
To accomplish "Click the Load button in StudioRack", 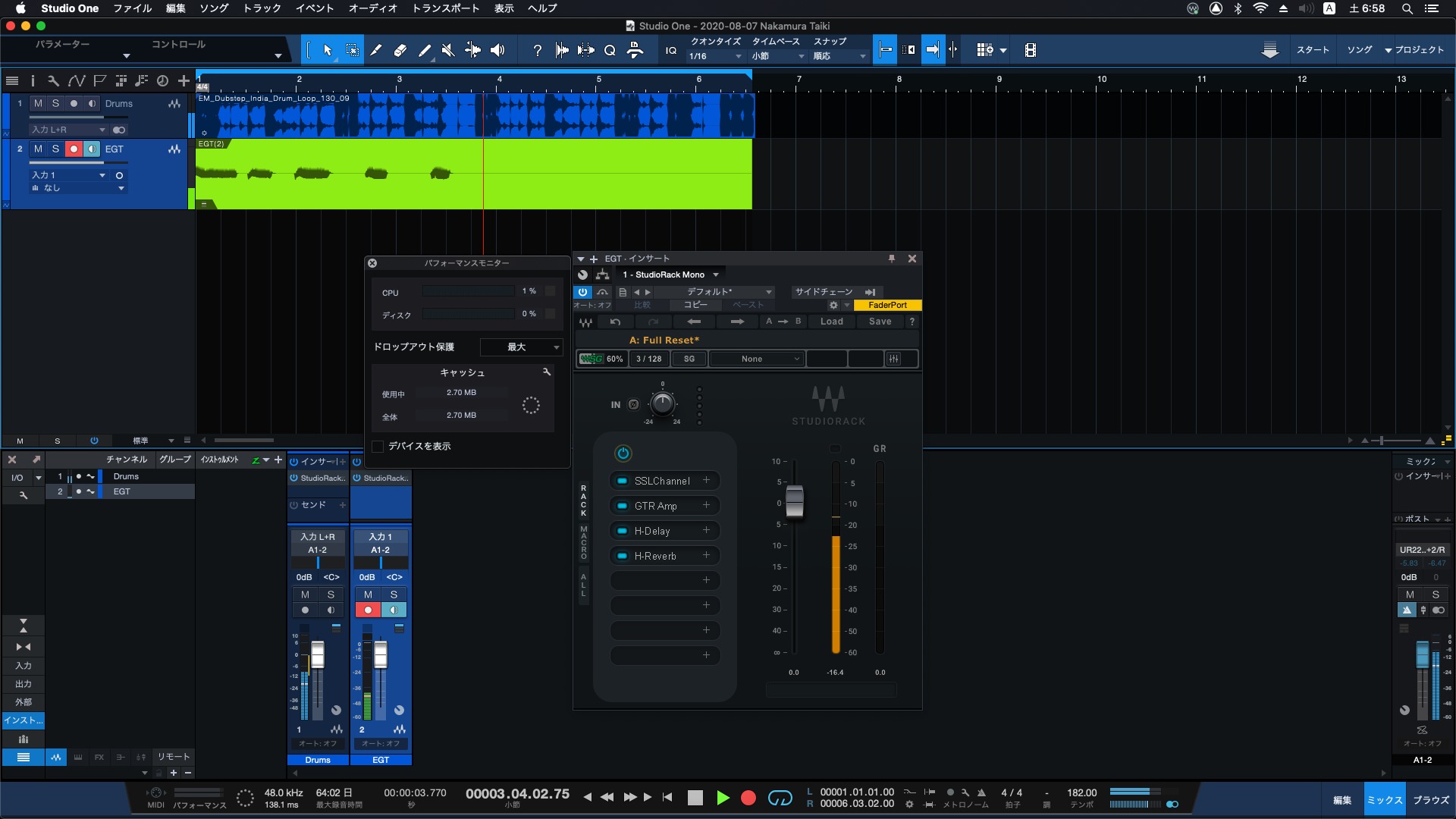I will [832, 322].
